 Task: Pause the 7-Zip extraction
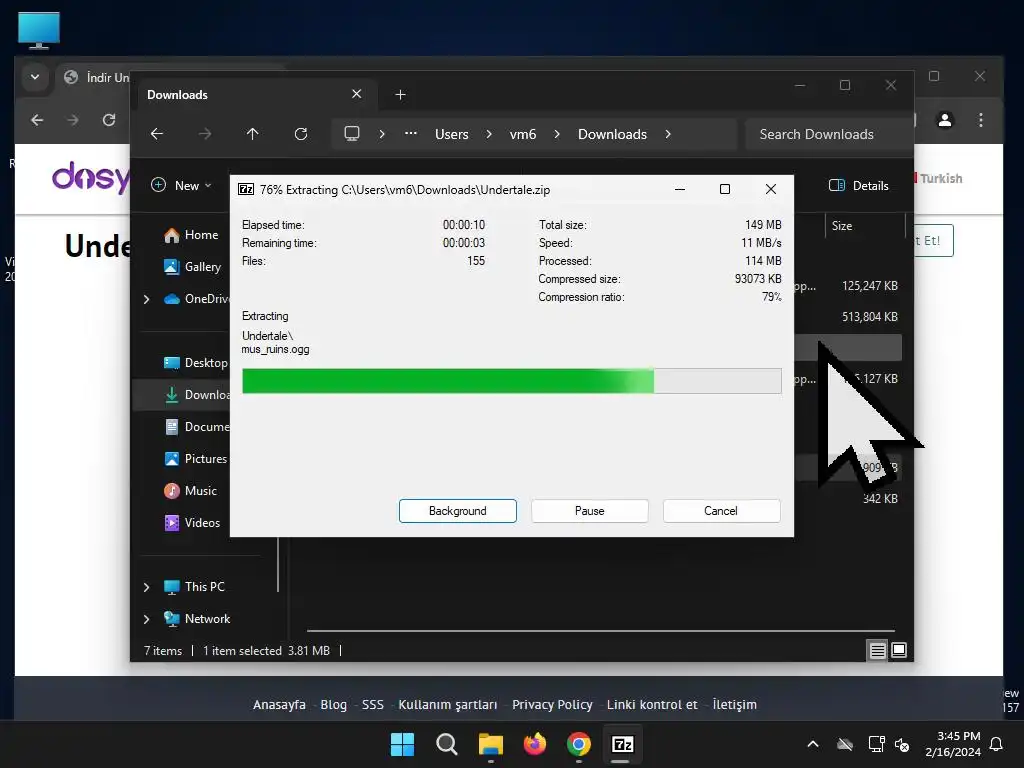[589, 511]
